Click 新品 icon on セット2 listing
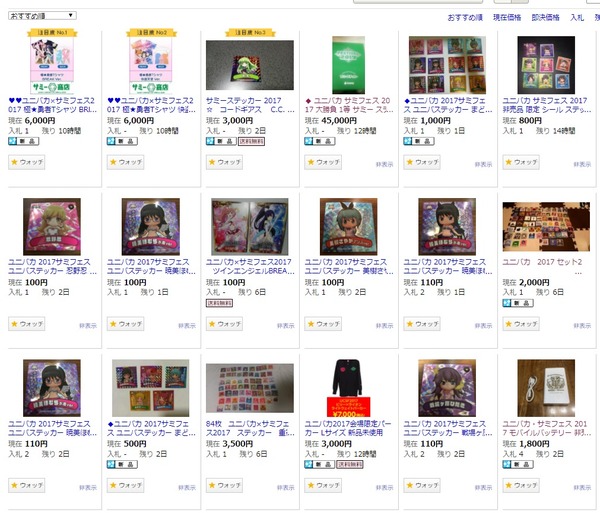Viewport: 600px width, 513px height. (518, 303)
